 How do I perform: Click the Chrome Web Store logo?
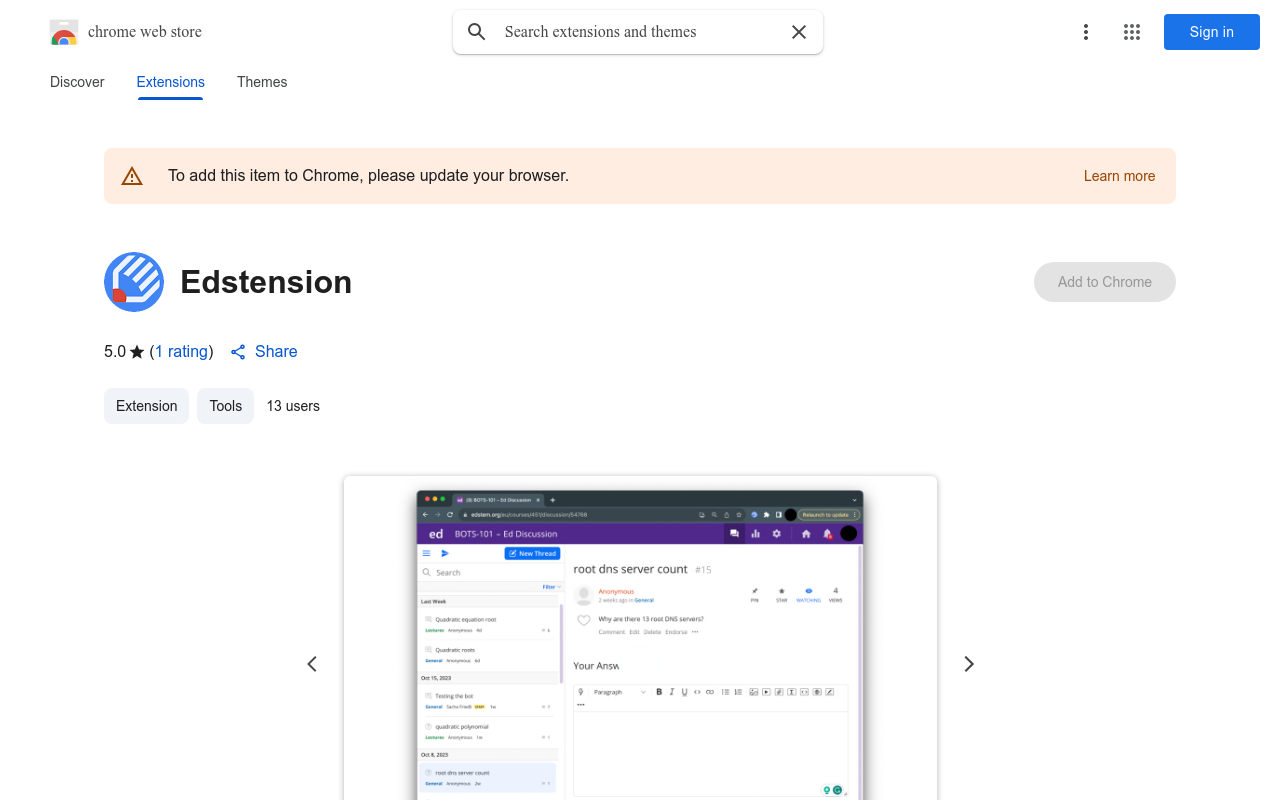coord(64,32)
